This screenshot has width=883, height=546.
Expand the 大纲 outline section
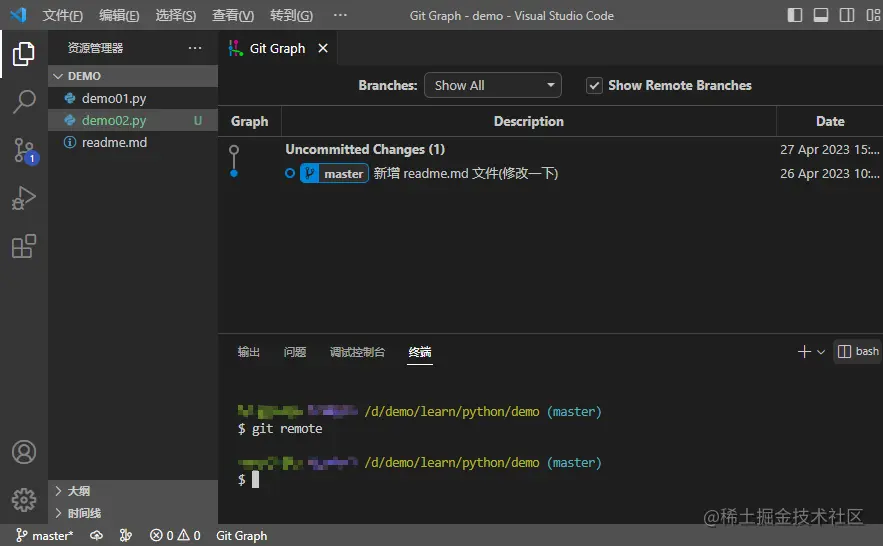pyautogui.click(x=133, y=491)
